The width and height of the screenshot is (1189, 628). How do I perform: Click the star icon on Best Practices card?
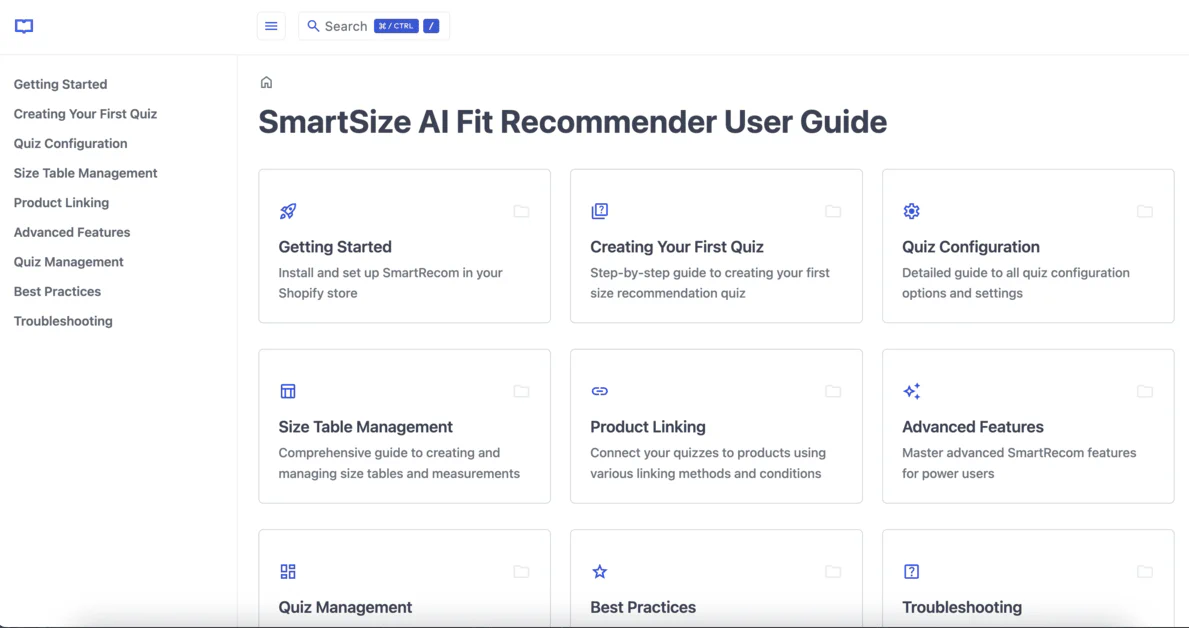[600, 572]
